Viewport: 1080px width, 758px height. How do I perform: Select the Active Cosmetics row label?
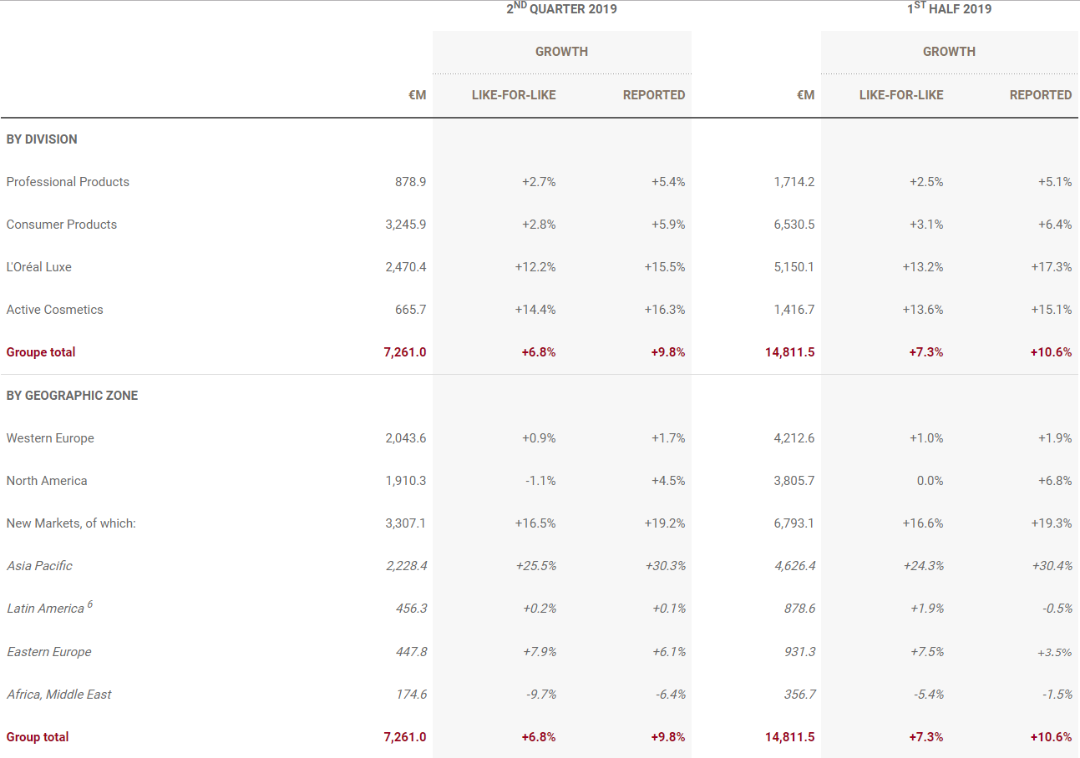55,310
